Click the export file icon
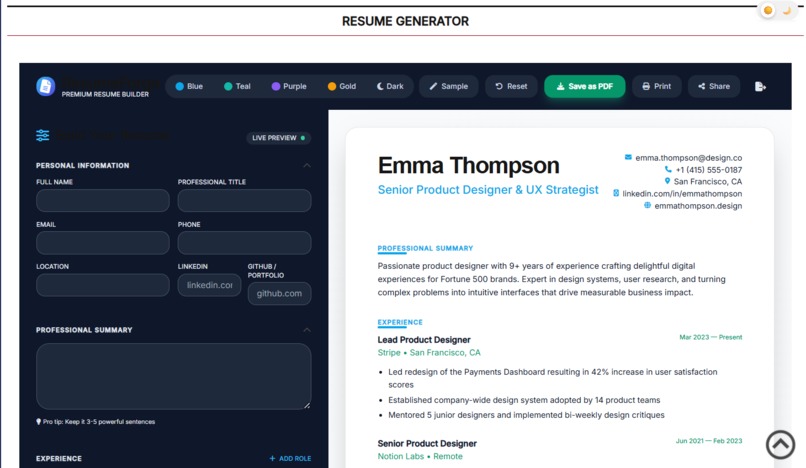 coord(760,86)
